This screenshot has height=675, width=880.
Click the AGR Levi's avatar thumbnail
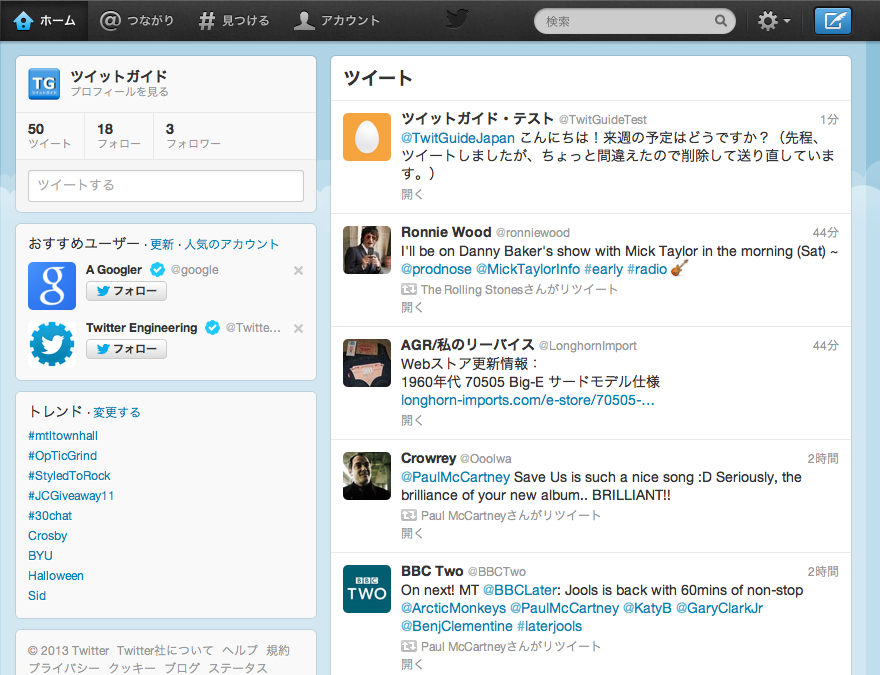(x=367, y=363)
